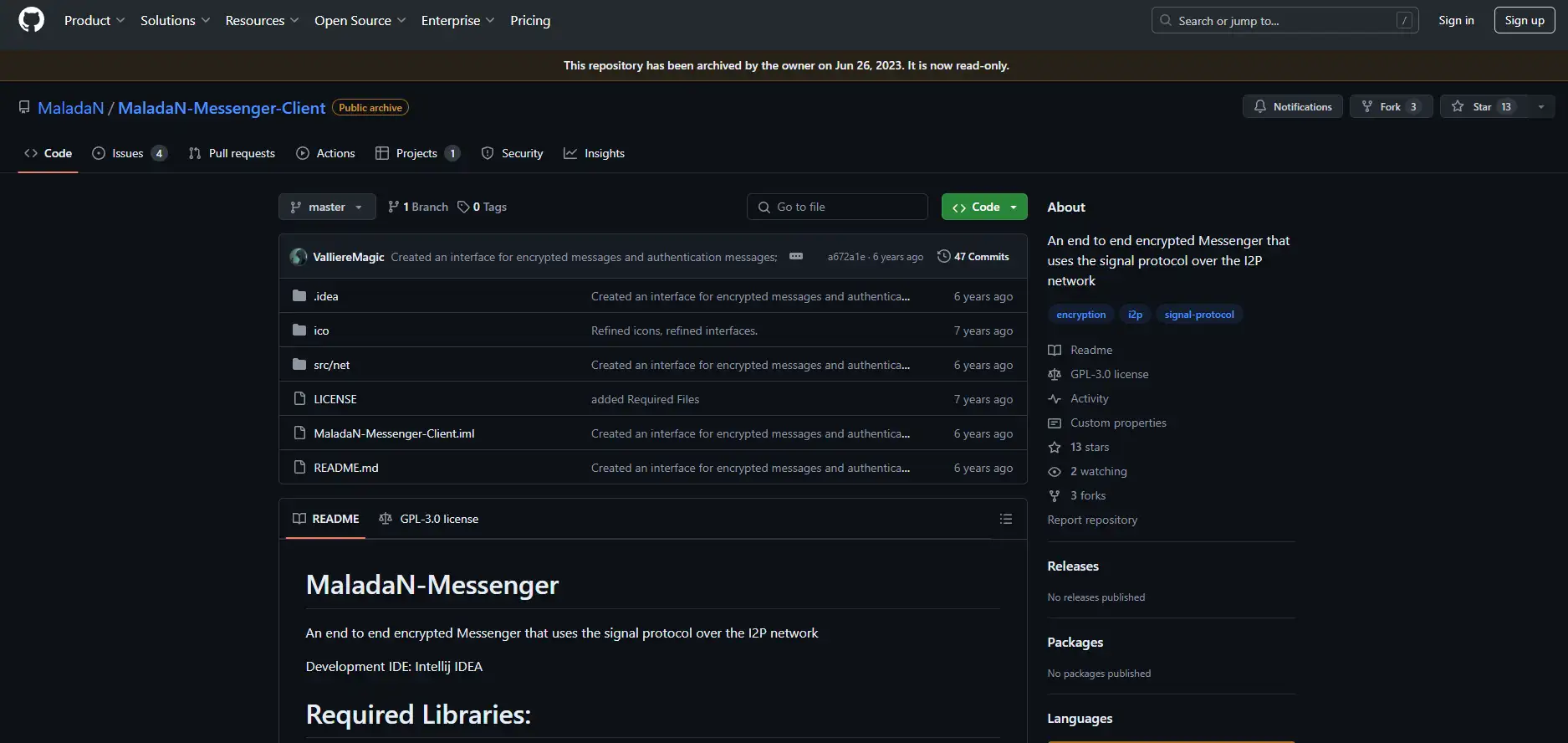View the 0 Tags link
Viewport: 1568px width, 743px height.
(482, 207)
